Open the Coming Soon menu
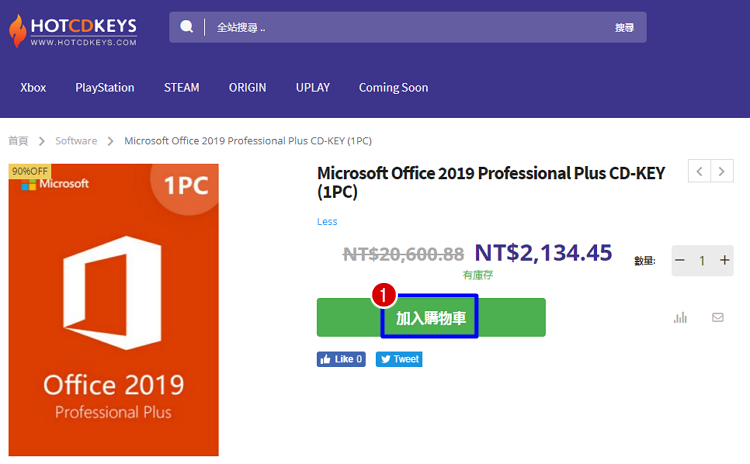The height and width of the screenshot is (464, 750). click(394, 88)
